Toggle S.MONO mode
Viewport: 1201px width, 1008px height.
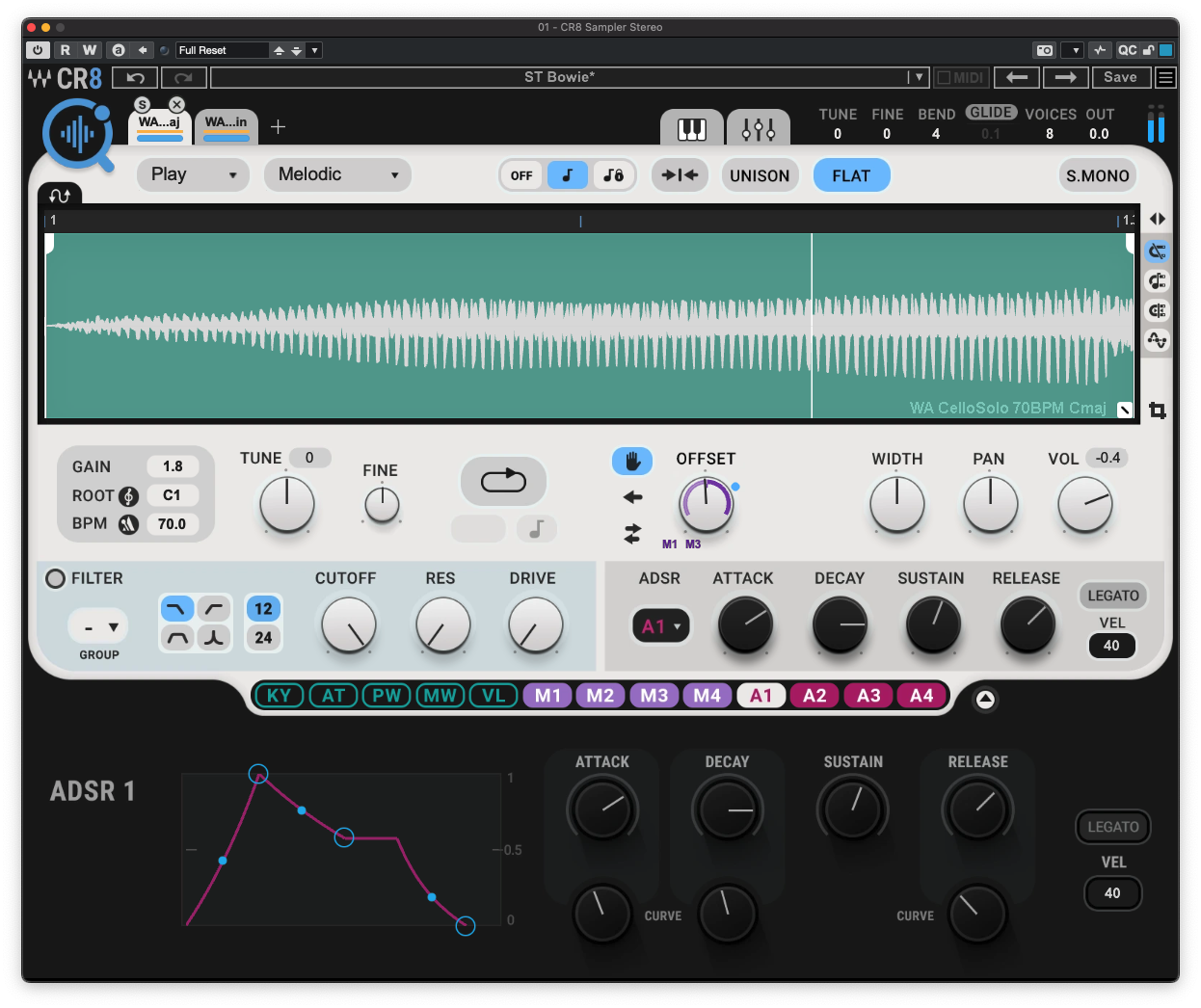click(1097, 175)
